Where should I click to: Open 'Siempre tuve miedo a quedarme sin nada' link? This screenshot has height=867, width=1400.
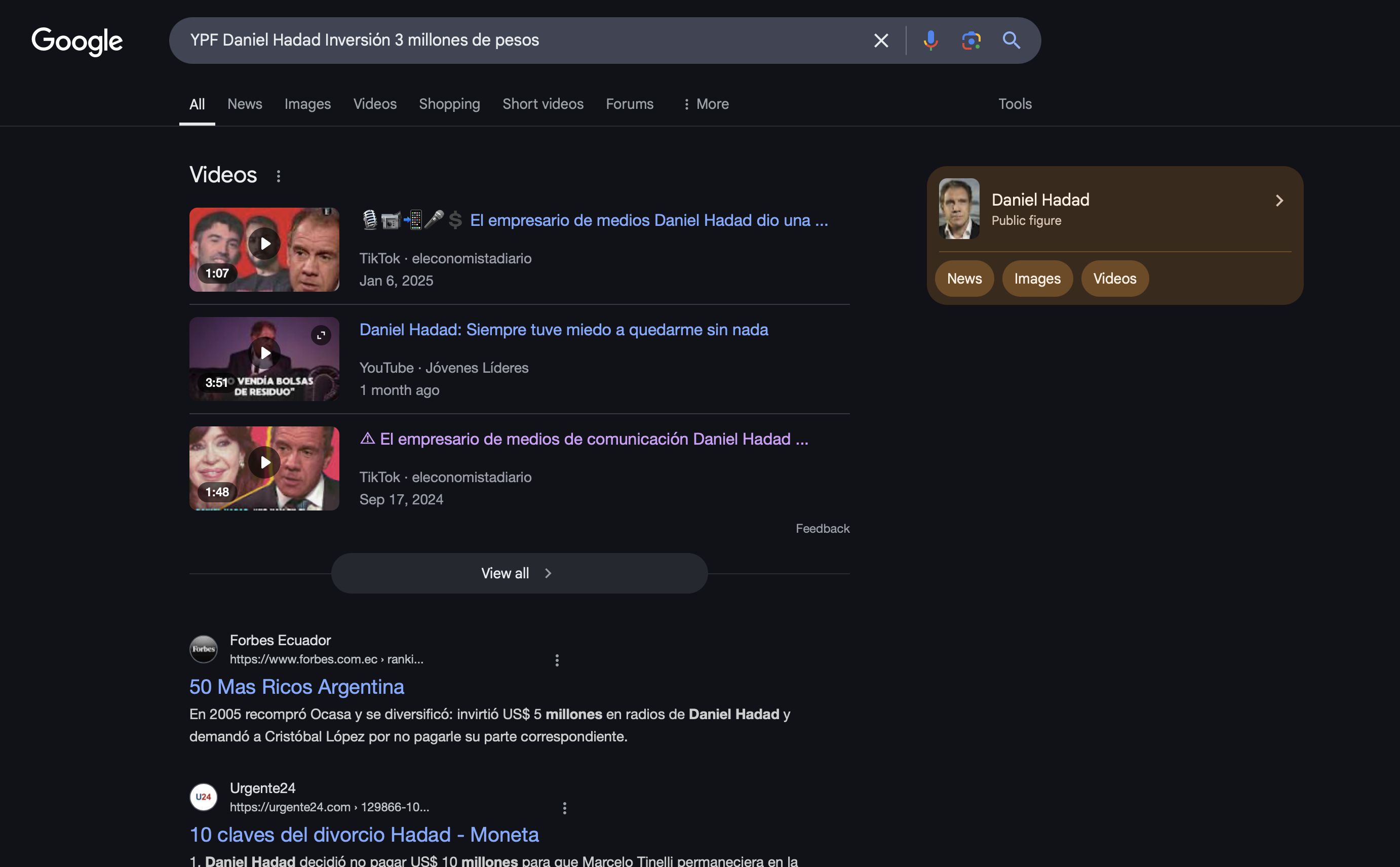(x=564, y=330)
